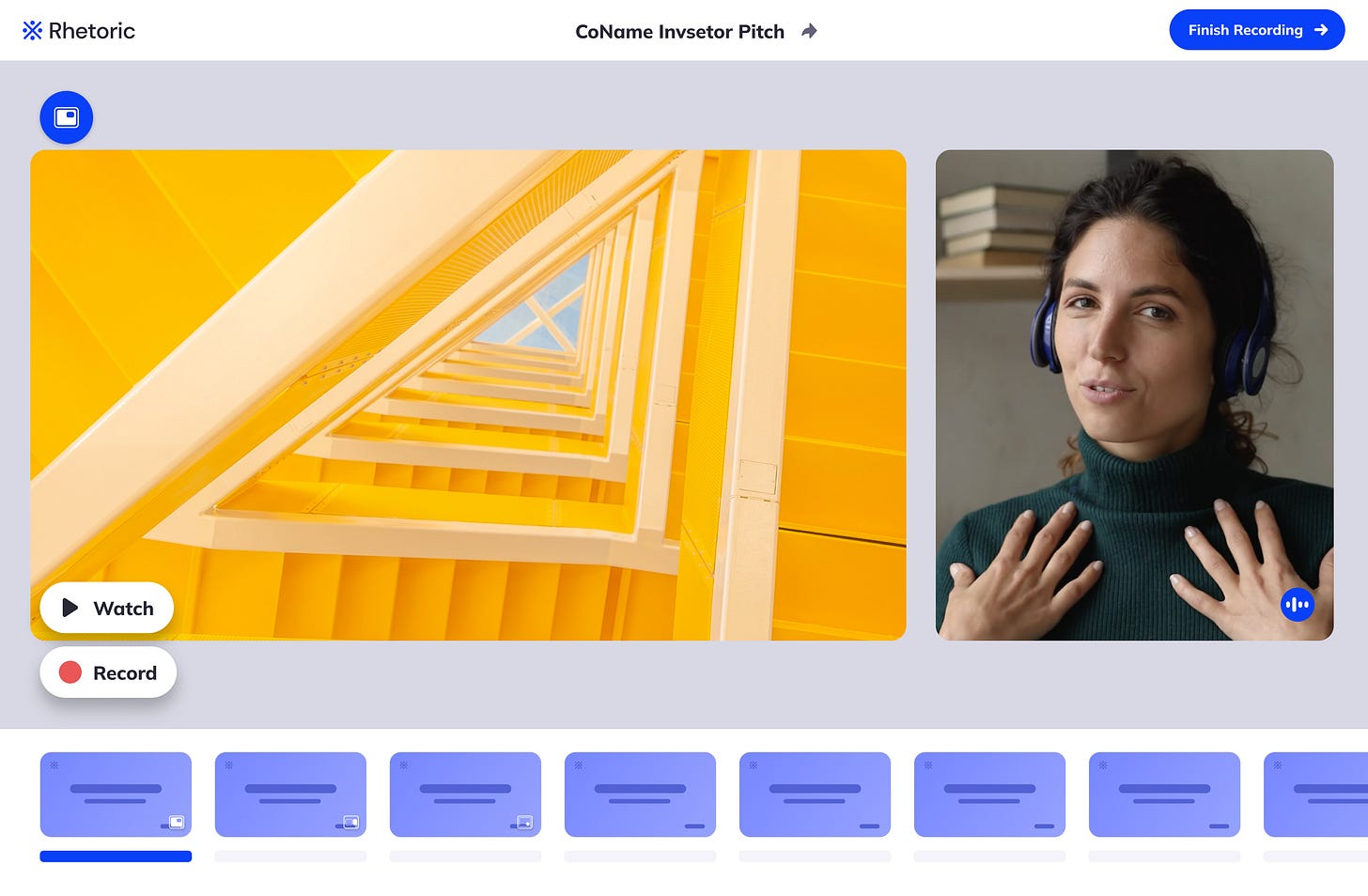
Task: Click the layout badge icon on the third slide thumbnail
Action: pos(525,822)
